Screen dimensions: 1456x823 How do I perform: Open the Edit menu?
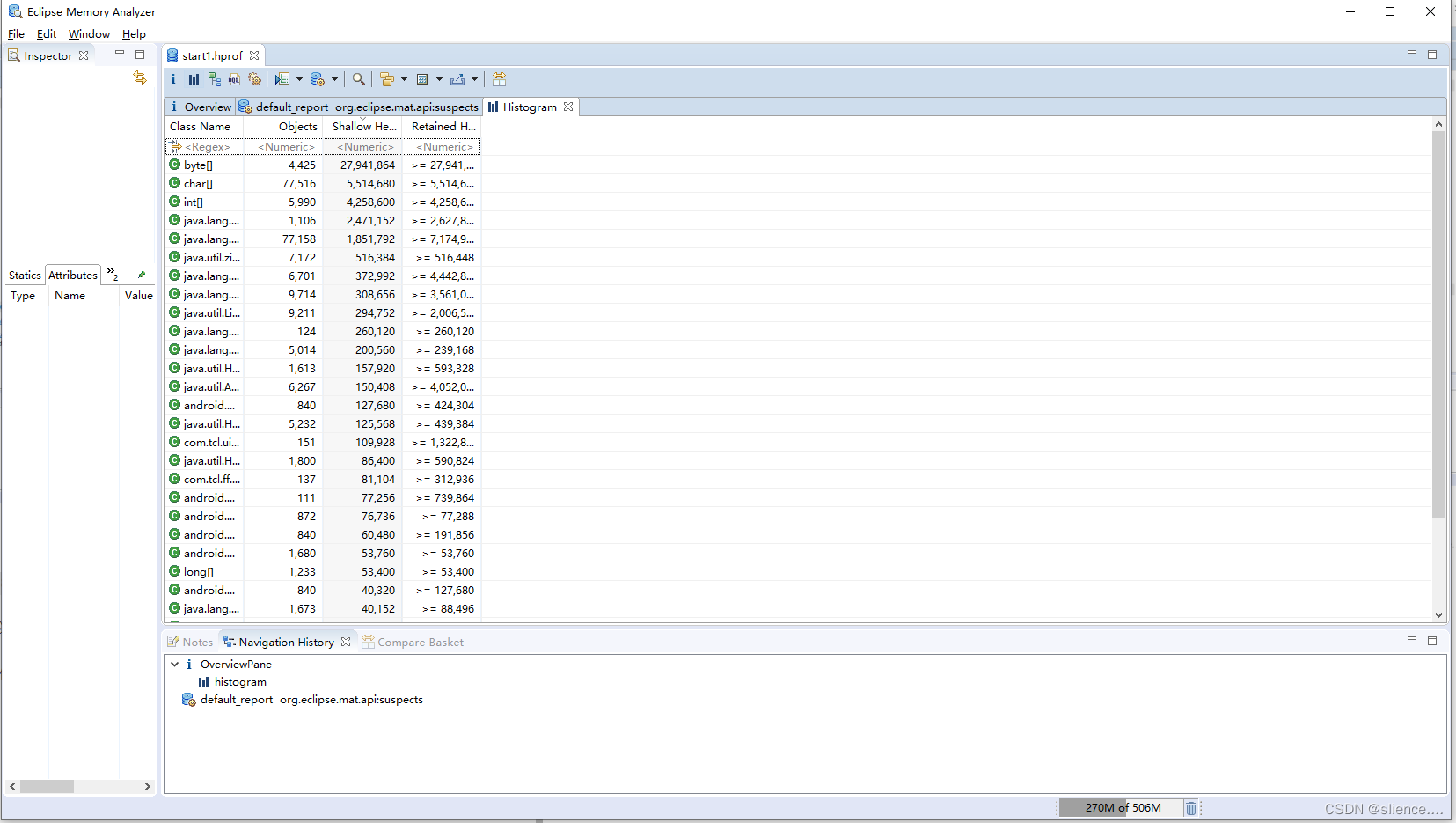[x=47, y=34]
